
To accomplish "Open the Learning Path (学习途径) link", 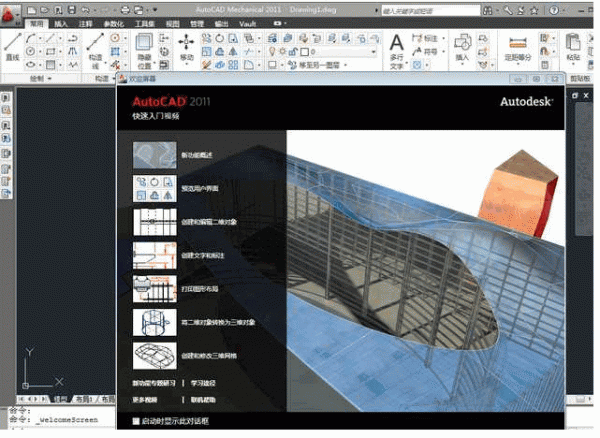I will (203, 383).
